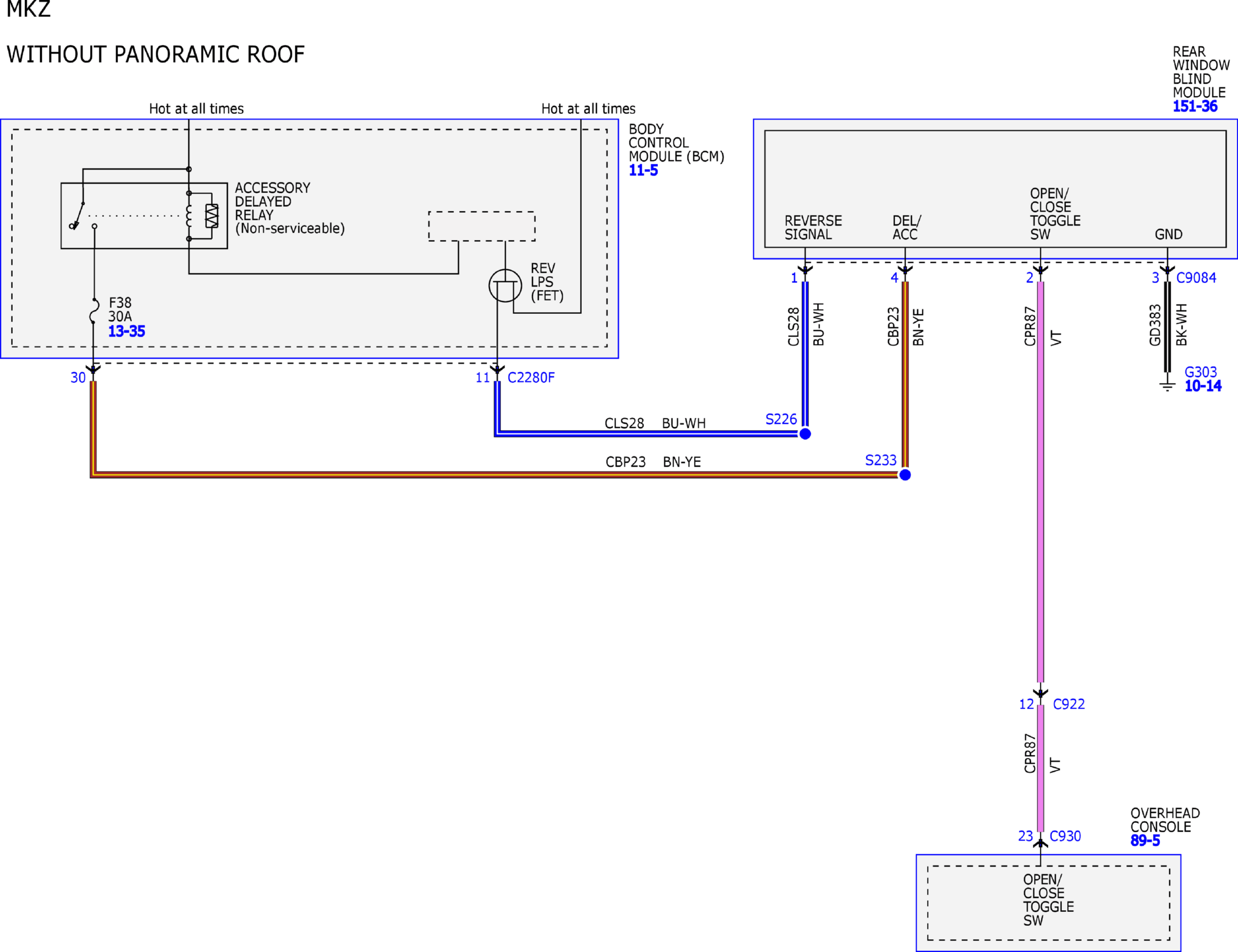Click the G303 ground label

coord(1200,372)
